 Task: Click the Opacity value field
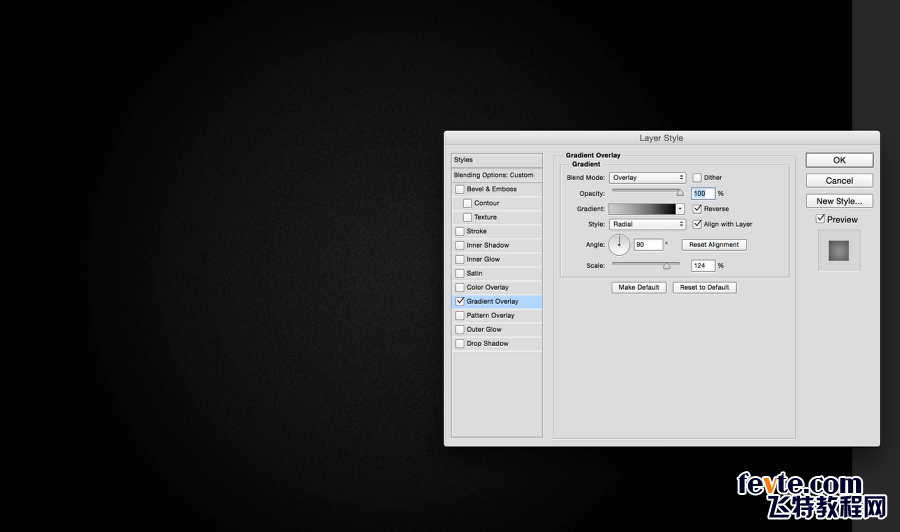tap(703, 193)
